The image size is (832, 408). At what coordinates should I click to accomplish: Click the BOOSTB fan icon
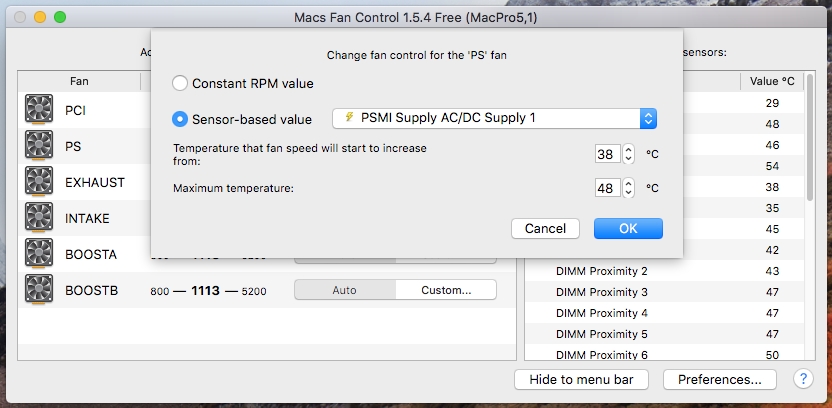point(39,290)
